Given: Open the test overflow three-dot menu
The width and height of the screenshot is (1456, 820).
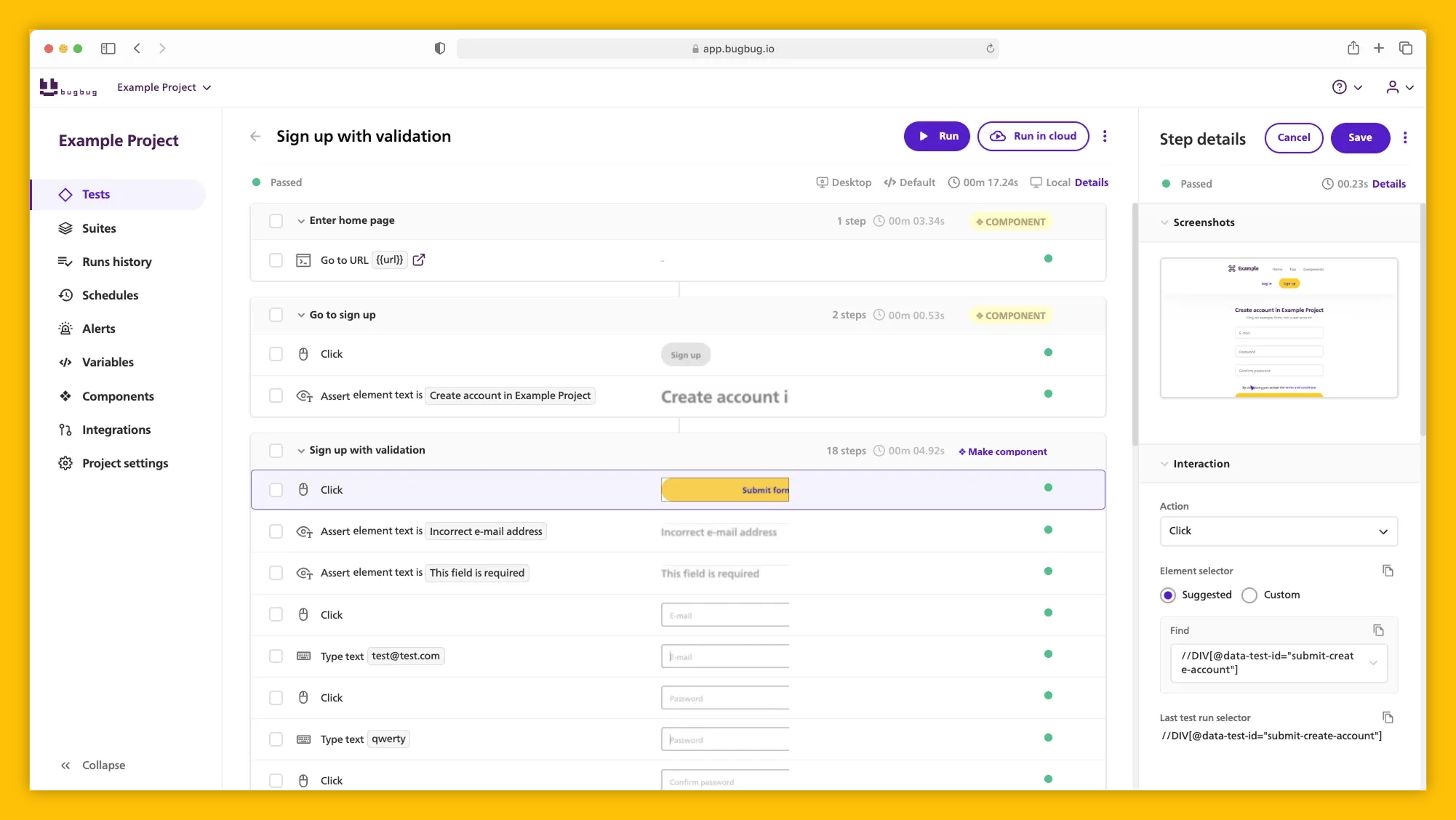Looking at the screenshot, I should click(1105, 136).
